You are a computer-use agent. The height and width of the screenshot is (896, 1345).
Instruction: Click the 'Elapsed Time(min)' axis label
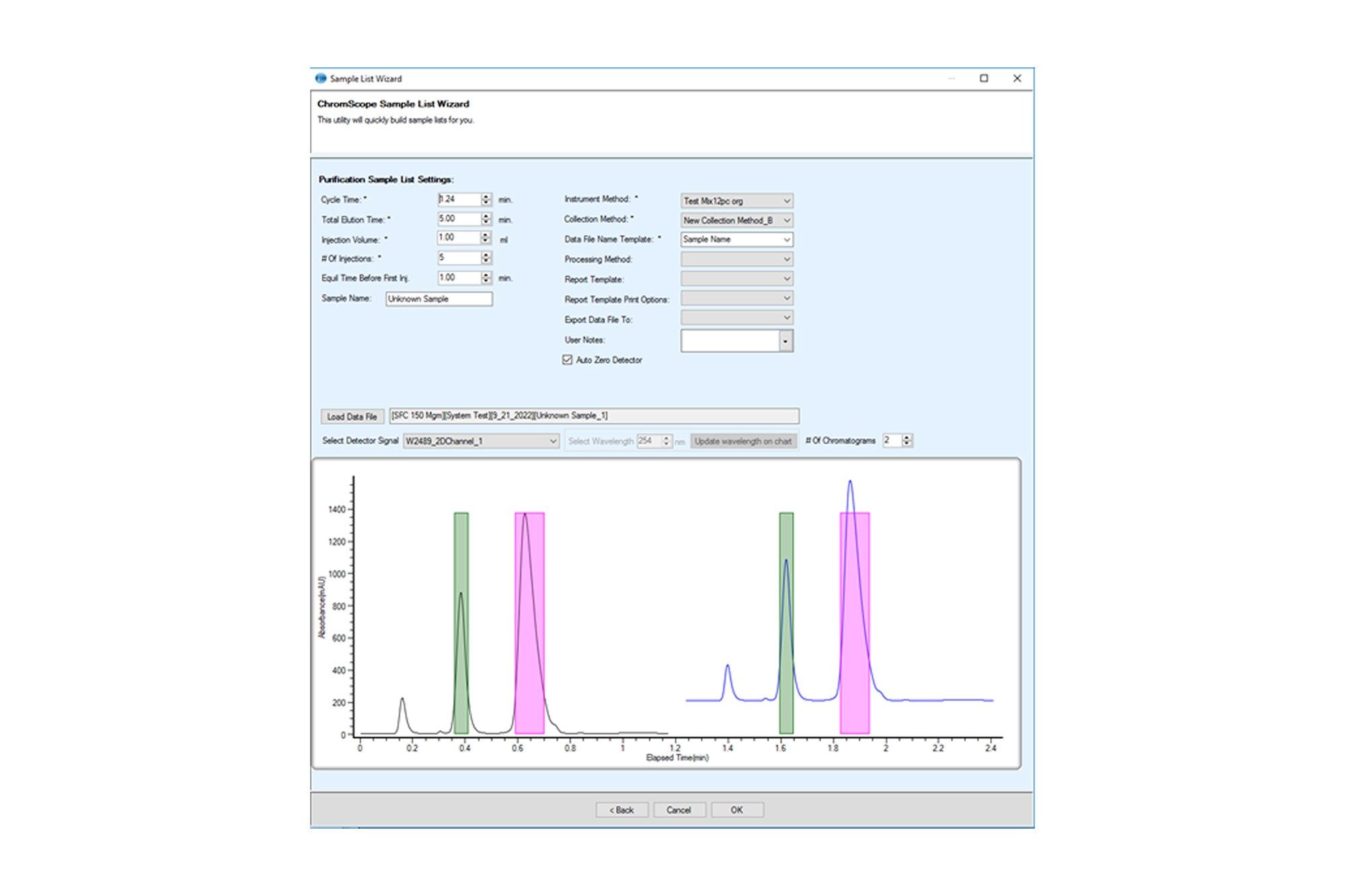click(677, 758)
